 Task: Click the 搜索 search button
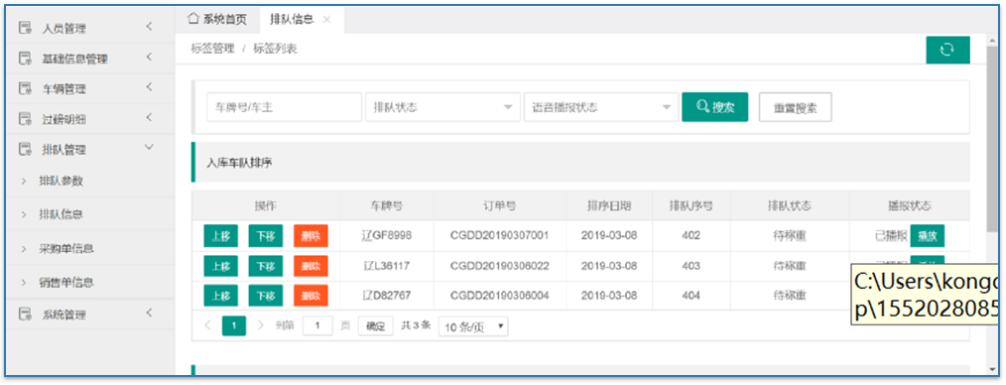point(715,107)
